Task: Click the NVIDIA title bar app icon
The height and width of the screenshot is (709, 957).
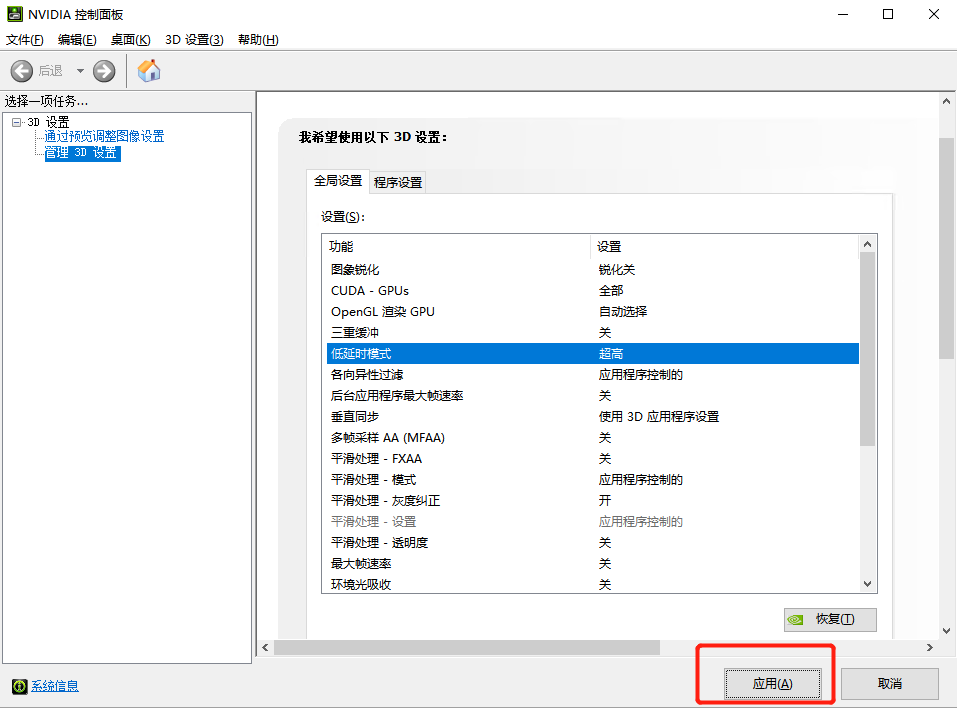Action: pos(15,13)
